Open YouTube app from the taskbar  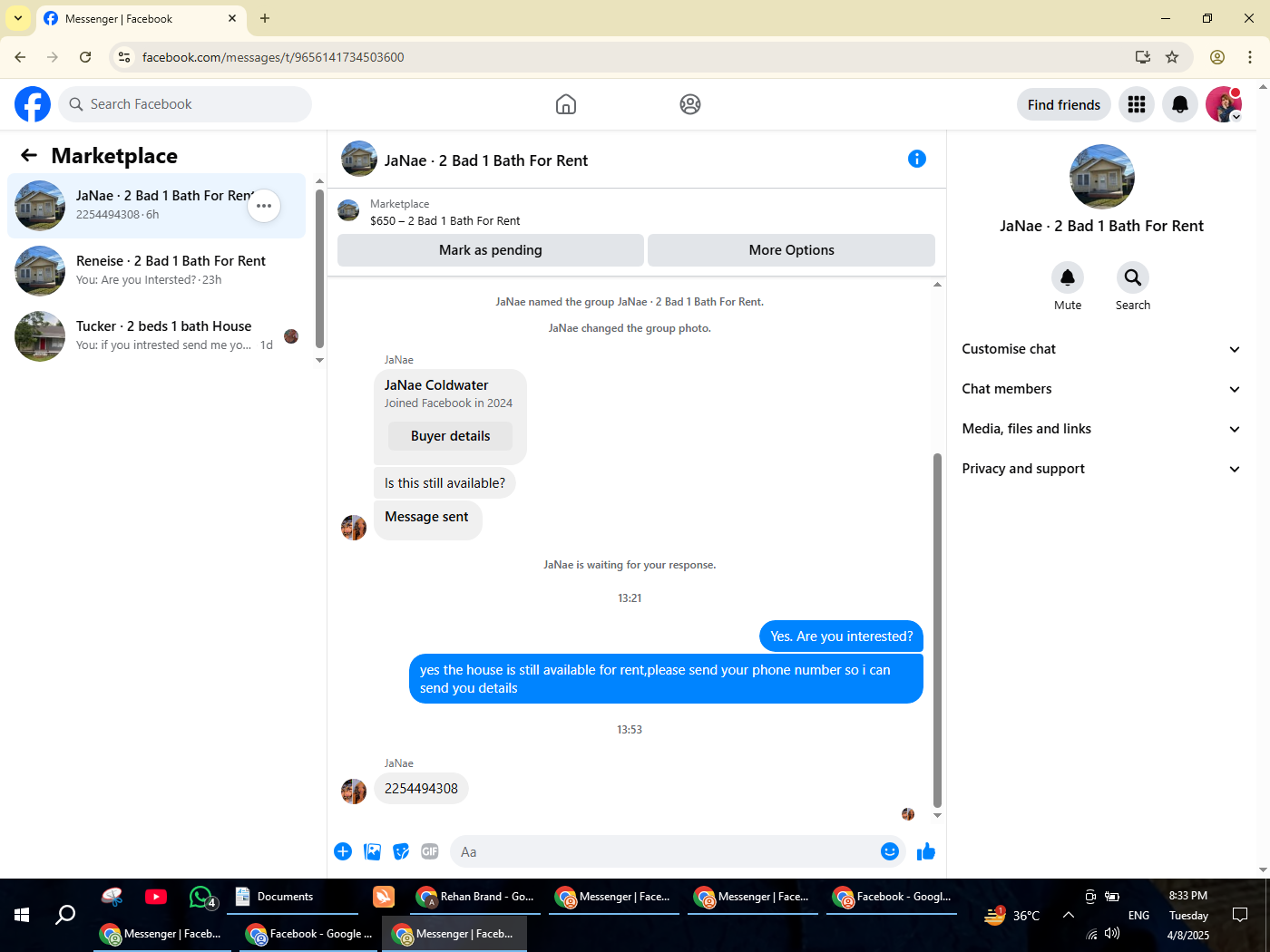tap(156, 897)
